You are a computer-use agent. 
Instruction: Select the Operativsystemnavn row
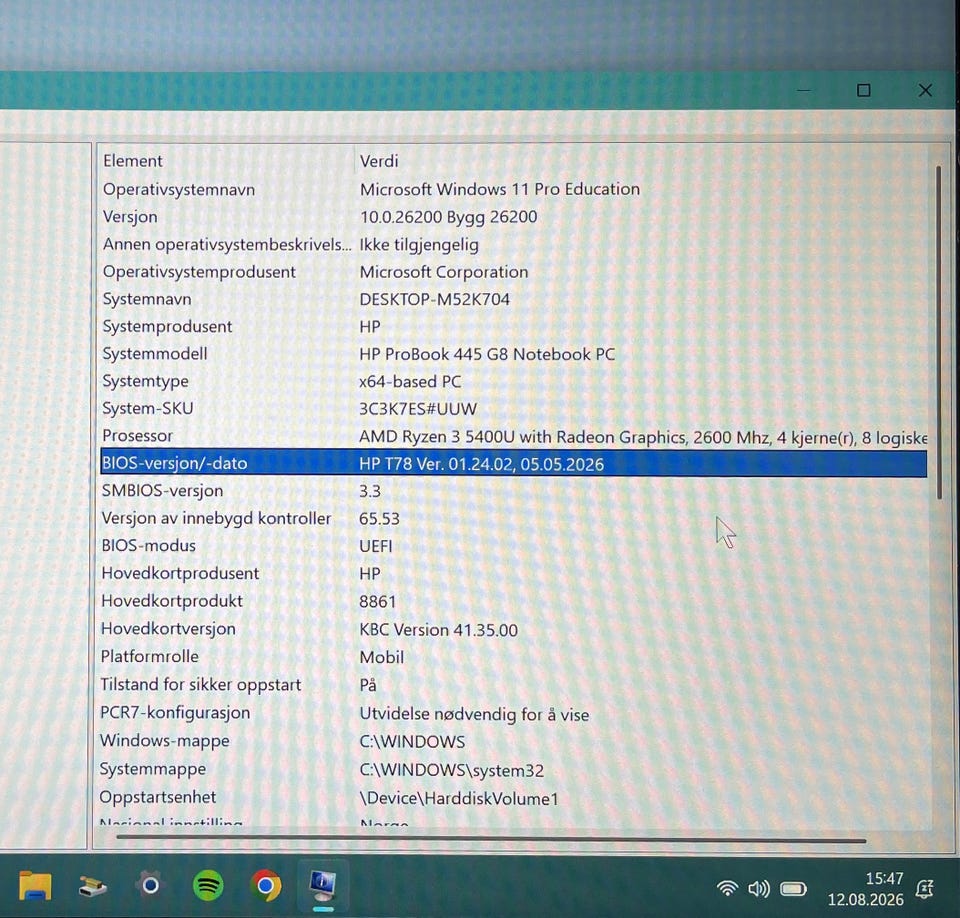pyautogui.click(x=514, y=189)
